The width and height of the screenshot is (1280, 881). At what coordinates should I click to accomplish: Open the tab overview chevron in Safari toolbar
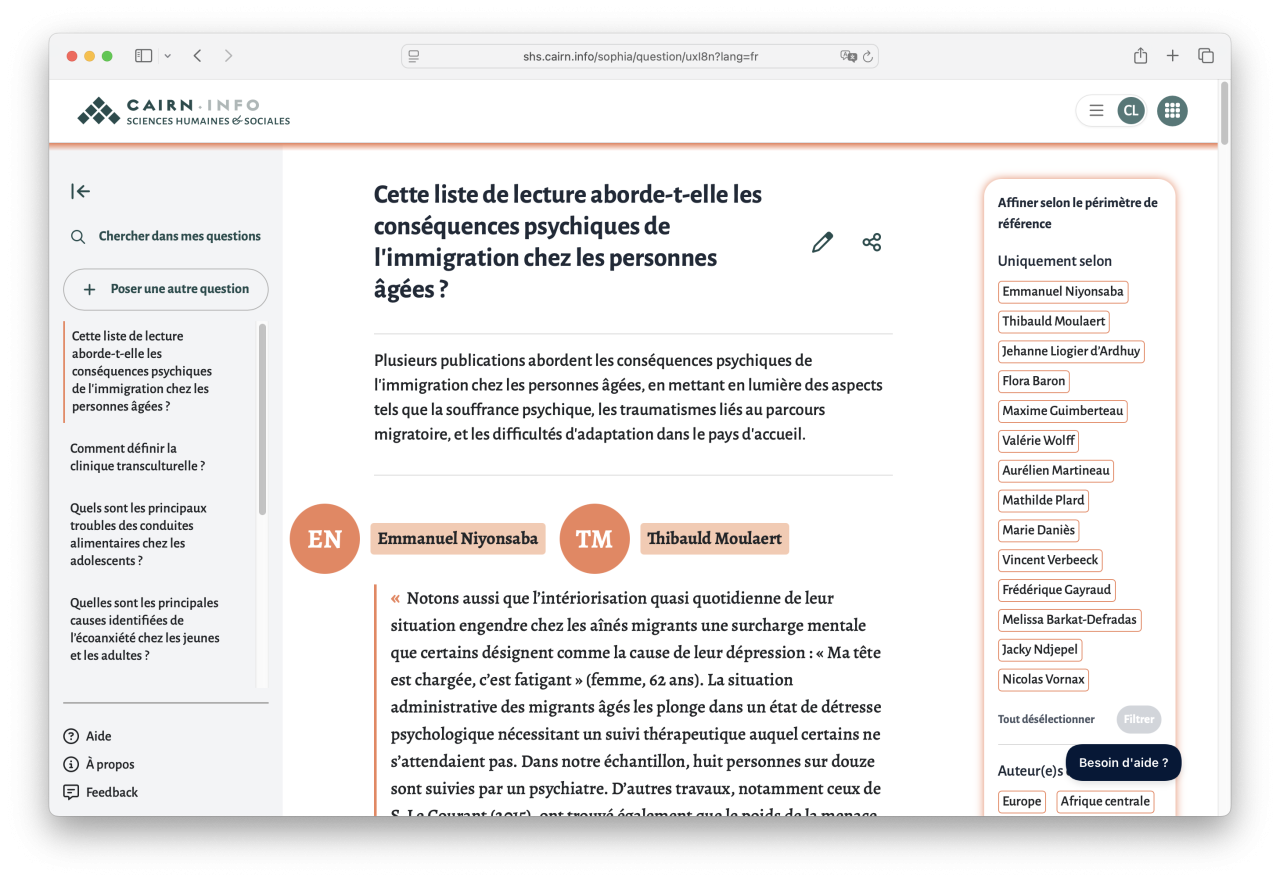tap(167, 56)
